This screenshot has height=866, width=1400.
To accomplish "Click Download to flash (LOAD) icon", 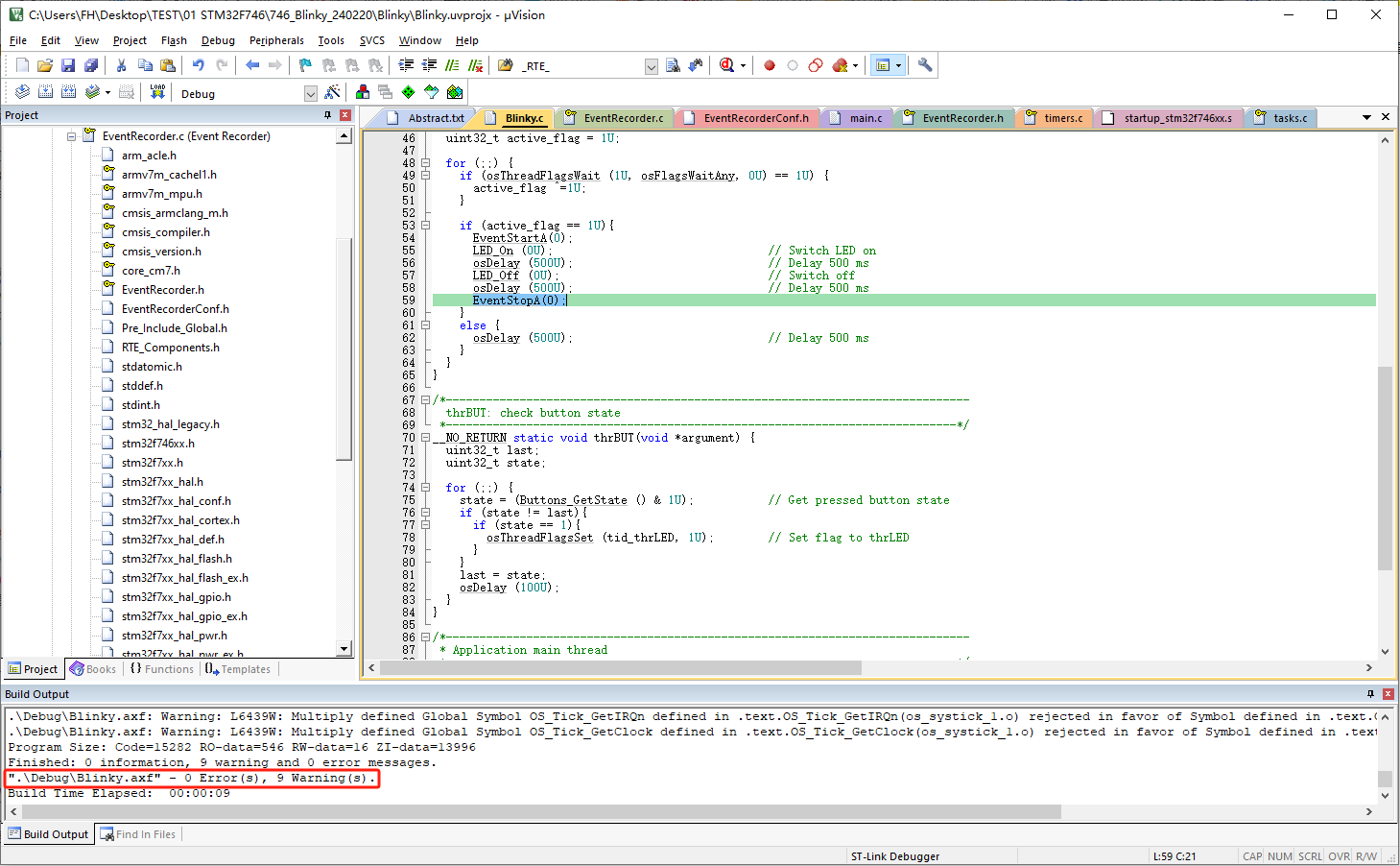I will click(x=157, y=92).
